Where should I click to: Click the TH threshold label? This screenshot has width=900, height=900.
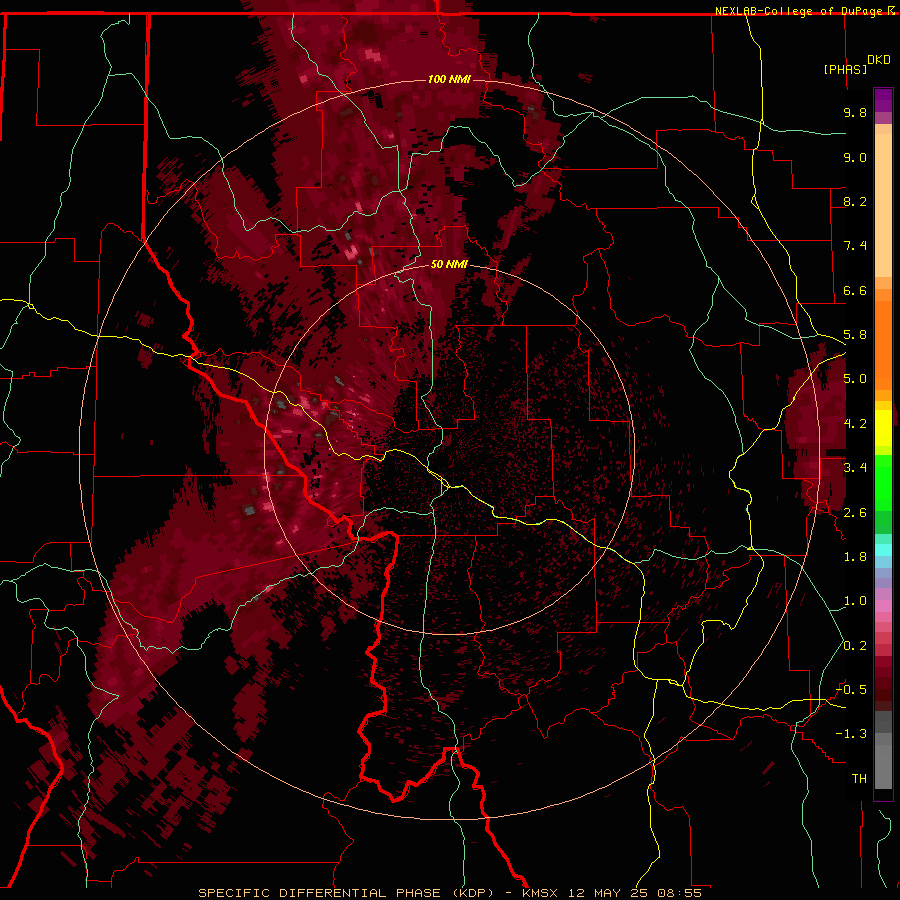[x=859, y=779]
